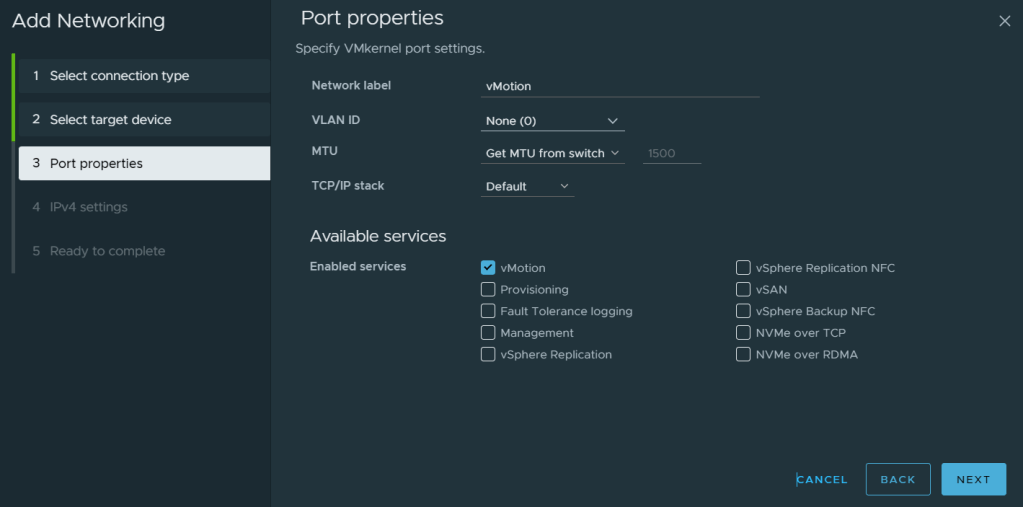The height and width of the screenshot is (507, 1023).
Task: Select the Port properties step
Action: (x=144, y=164)
